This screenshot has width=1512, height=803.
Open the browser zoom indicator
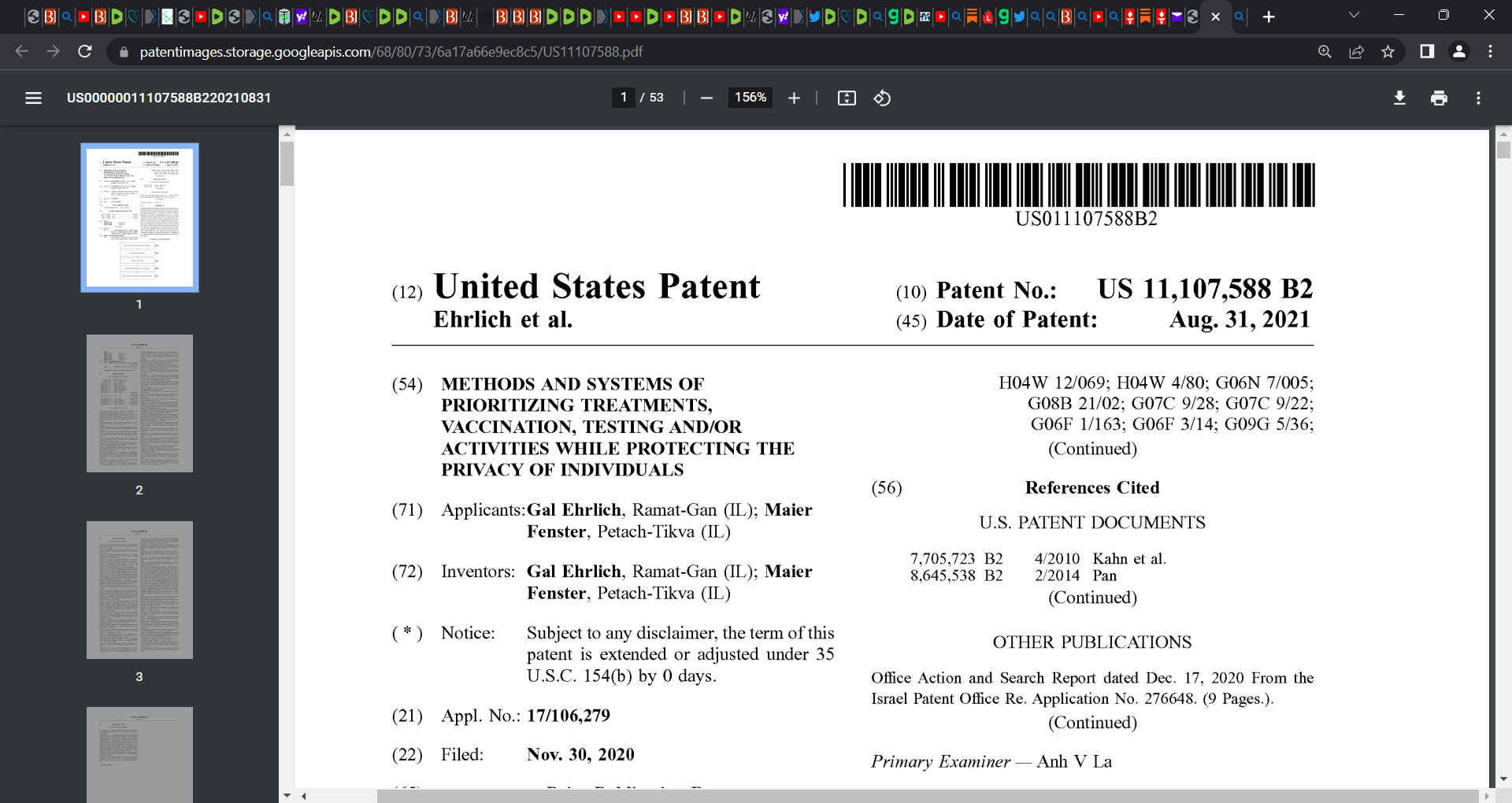click(x=1325, y=51)
